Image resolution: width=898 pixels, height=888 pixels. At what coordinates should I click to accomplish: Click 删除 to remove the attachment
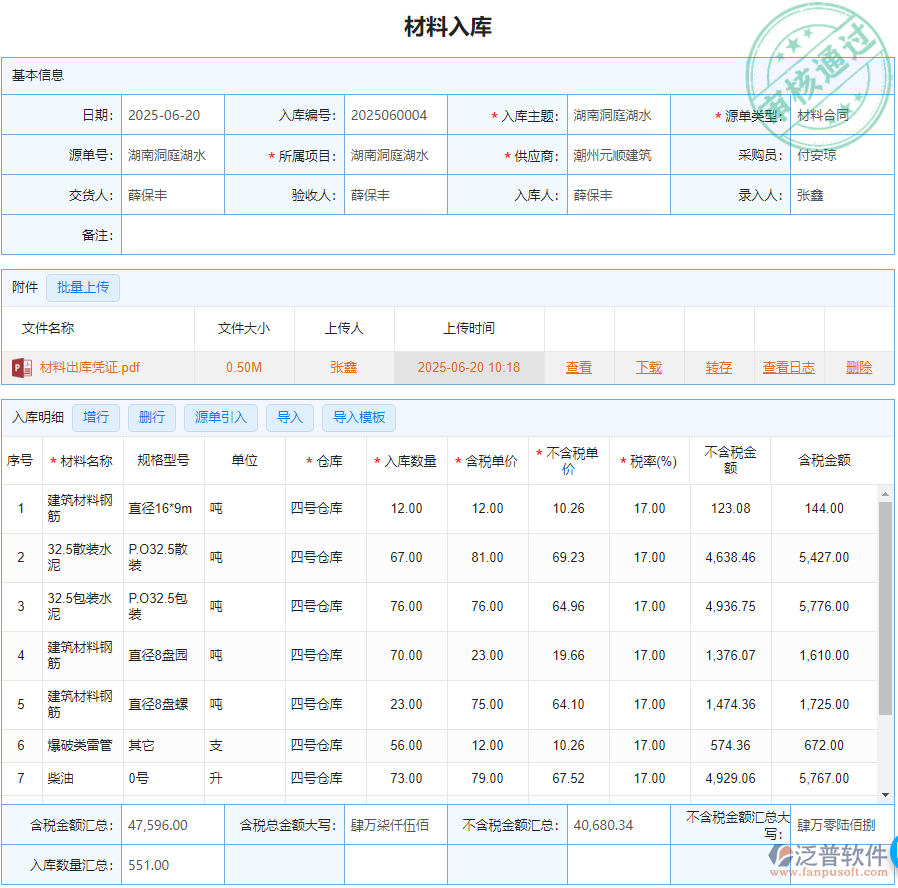(x=859, y=367)
